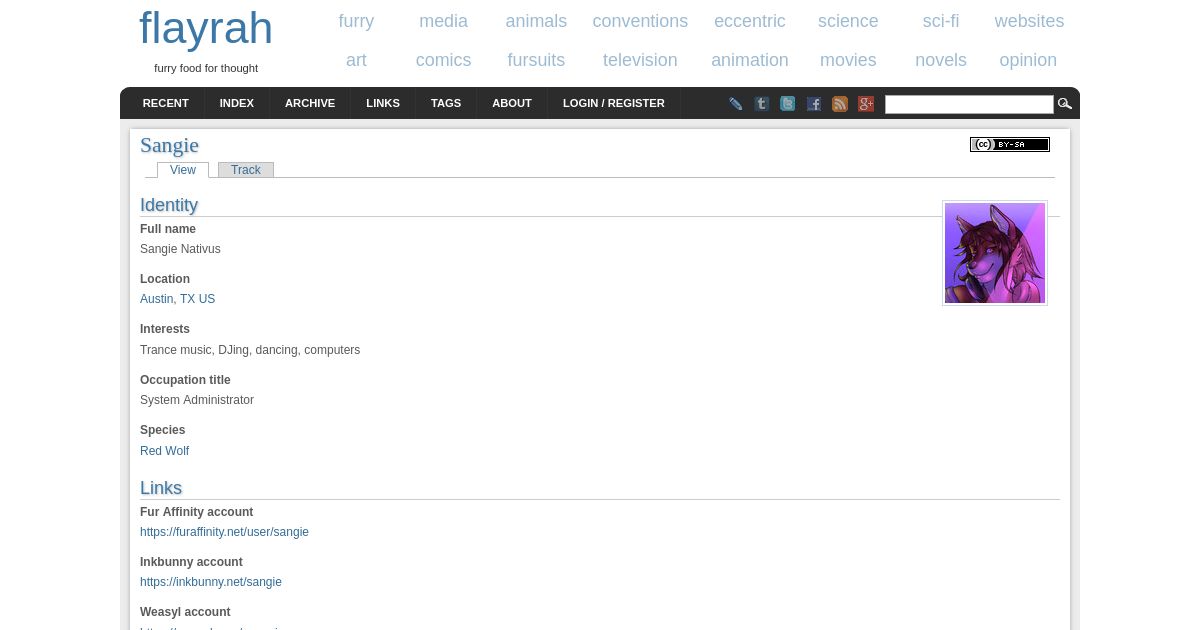Open the RECENT menu item
Viewport: 1200px width, 630px height.
pyautogui.click(x=166, y=103)
